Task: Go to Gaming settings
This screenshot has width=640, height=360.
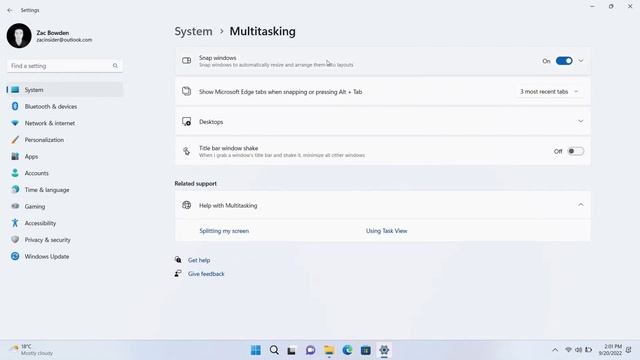Action: (64, 207)
